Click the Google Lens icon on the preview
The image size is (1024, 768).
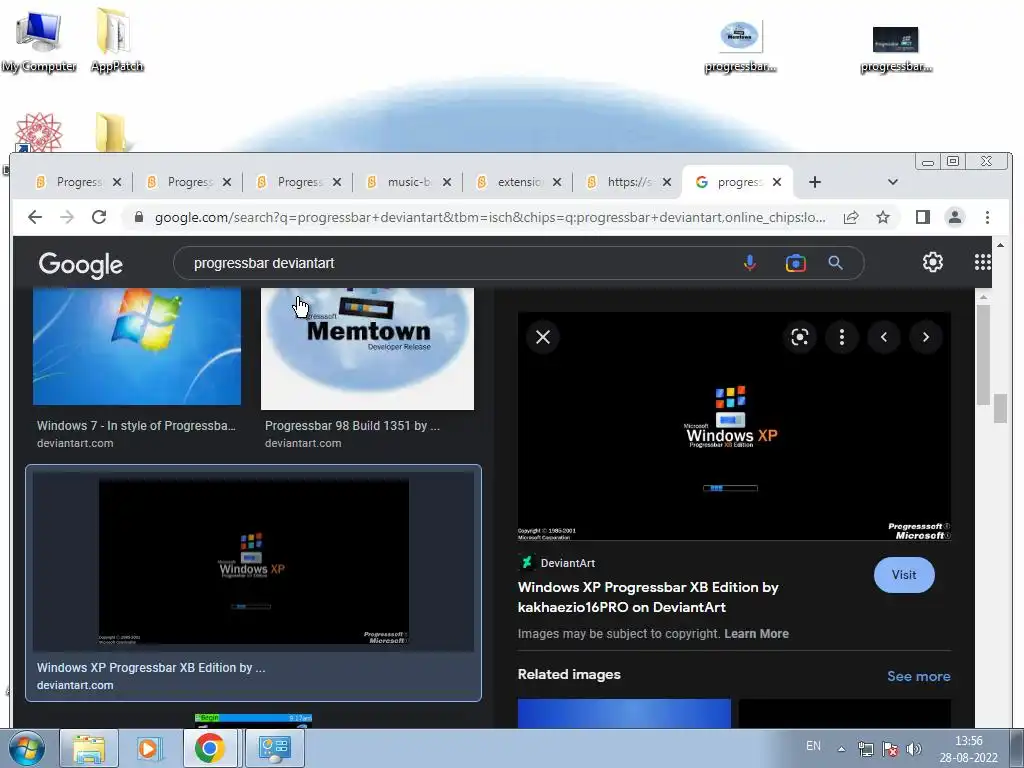click(800, 337)
